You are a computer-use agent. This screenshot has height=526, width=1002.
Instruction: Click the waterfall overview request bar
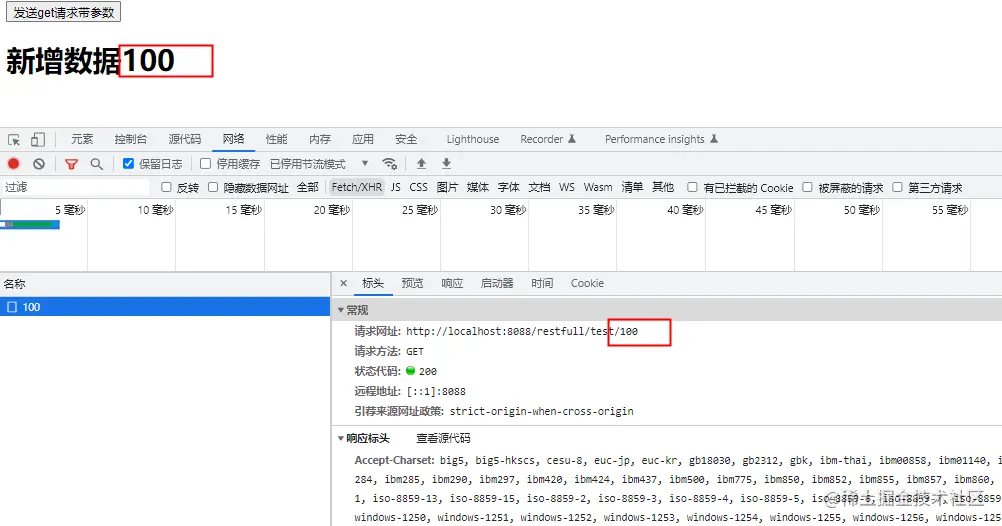pos(30,224)
